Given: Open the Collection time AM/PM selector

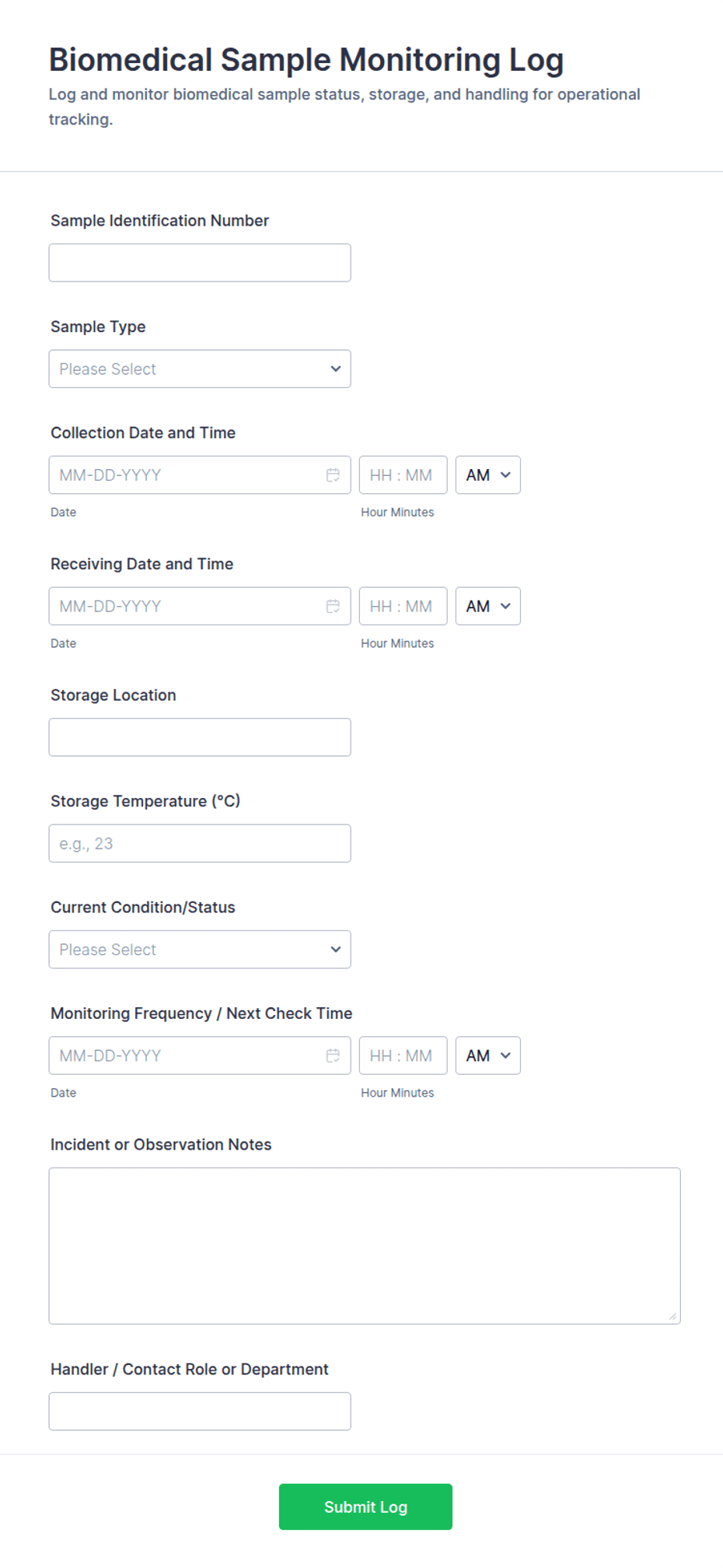Looking at the screenshot, I should point(488,475).
